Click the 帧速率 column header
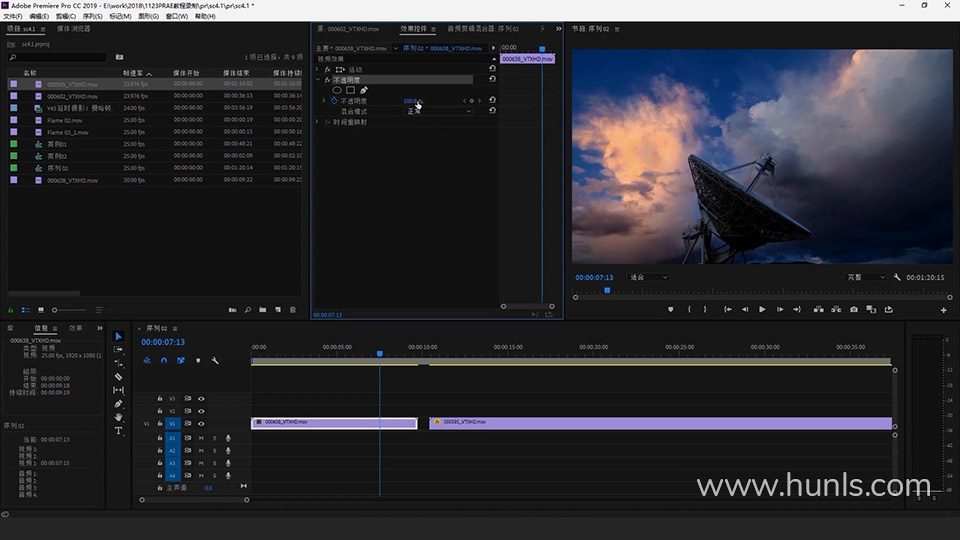The width and height of the screenshot is (960, 540). coord(135,73)
